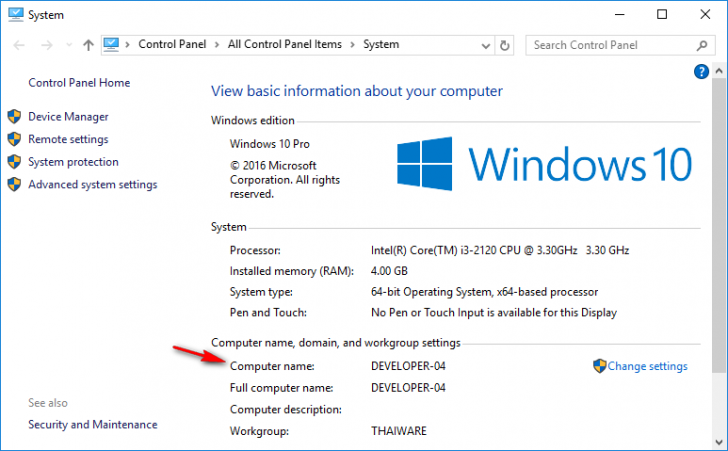
Task: Click the © 2016 Microsoft Corporation text
Action: pos(285,180)
